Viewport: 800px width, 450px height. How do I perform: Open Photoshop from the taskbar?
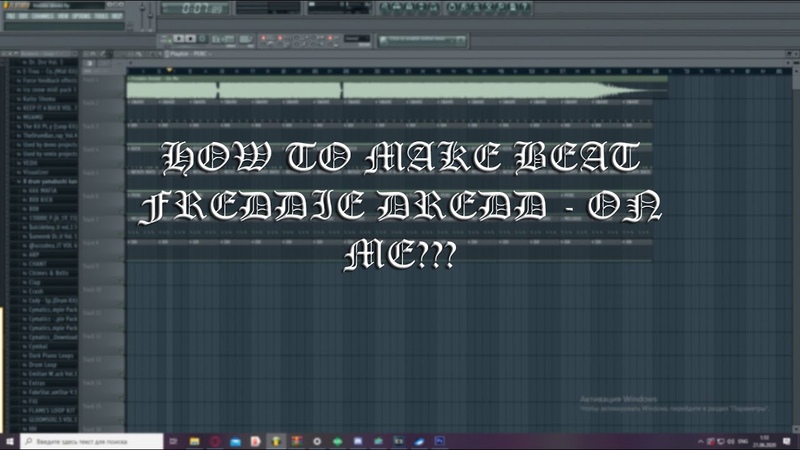click(439, 441)
